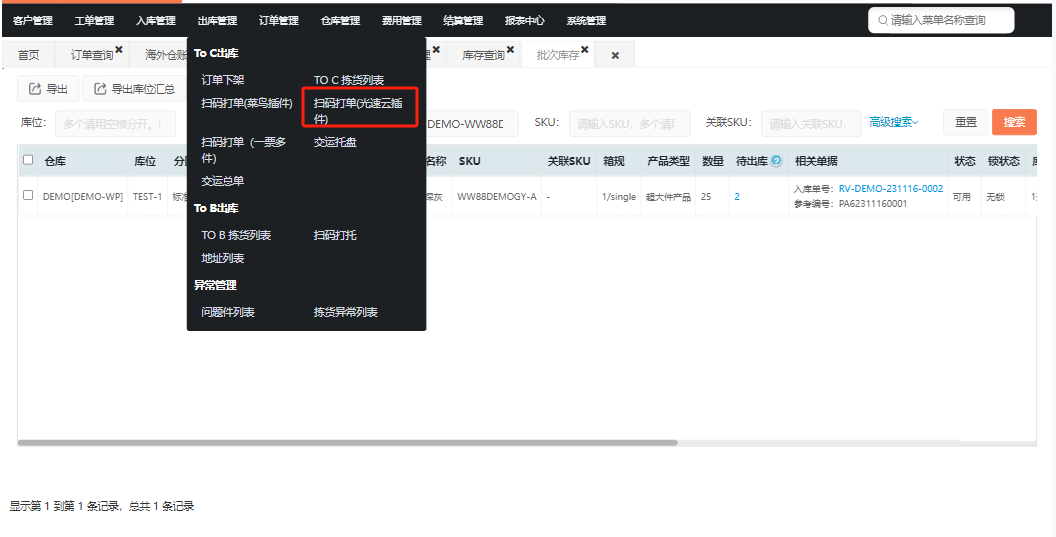The width and height of the screenshot is (1056, 537).
Task: Focus the 关联SKU input field
Action: click(811, 124)
